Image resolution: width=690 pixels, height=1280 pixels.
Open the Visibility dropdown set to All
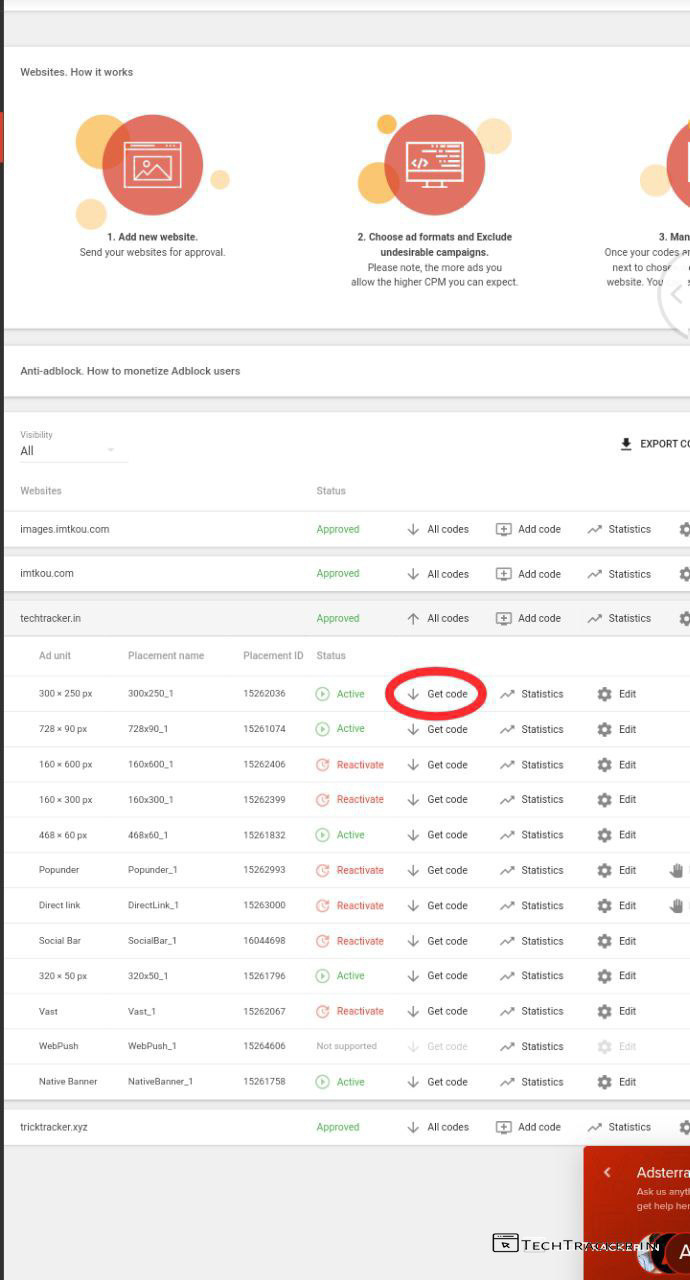[73, 451]
